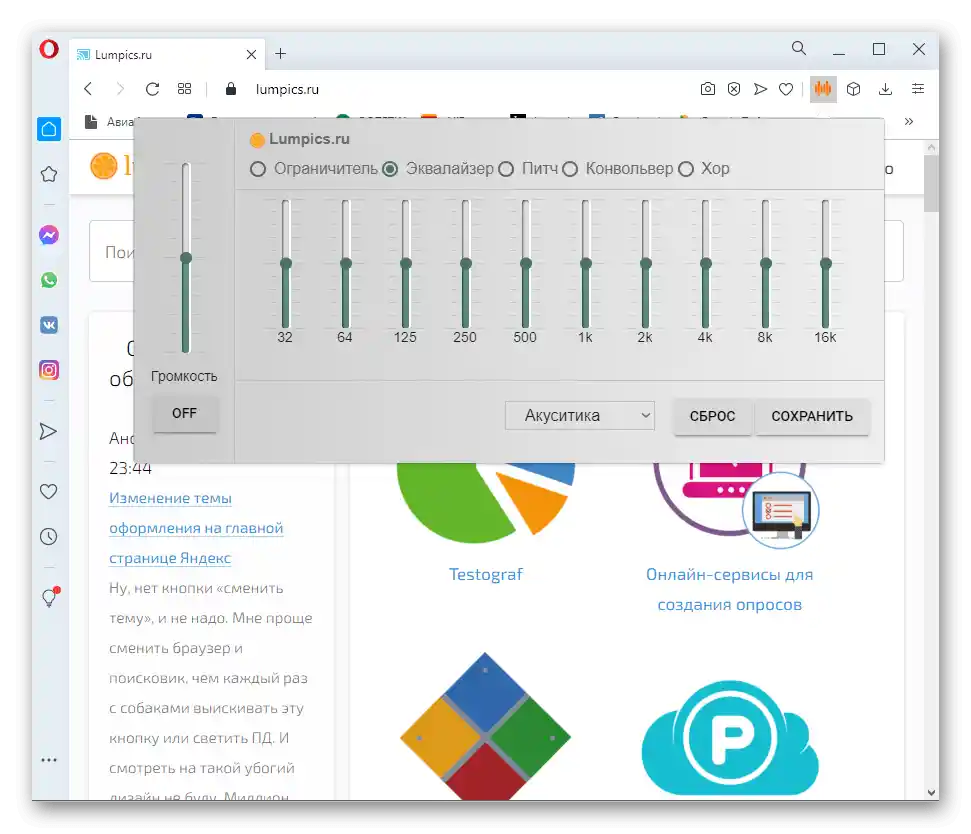This screenshot has width=971, height=834.
Task: Open the Opera menu logo
Action: coord(49,49)
